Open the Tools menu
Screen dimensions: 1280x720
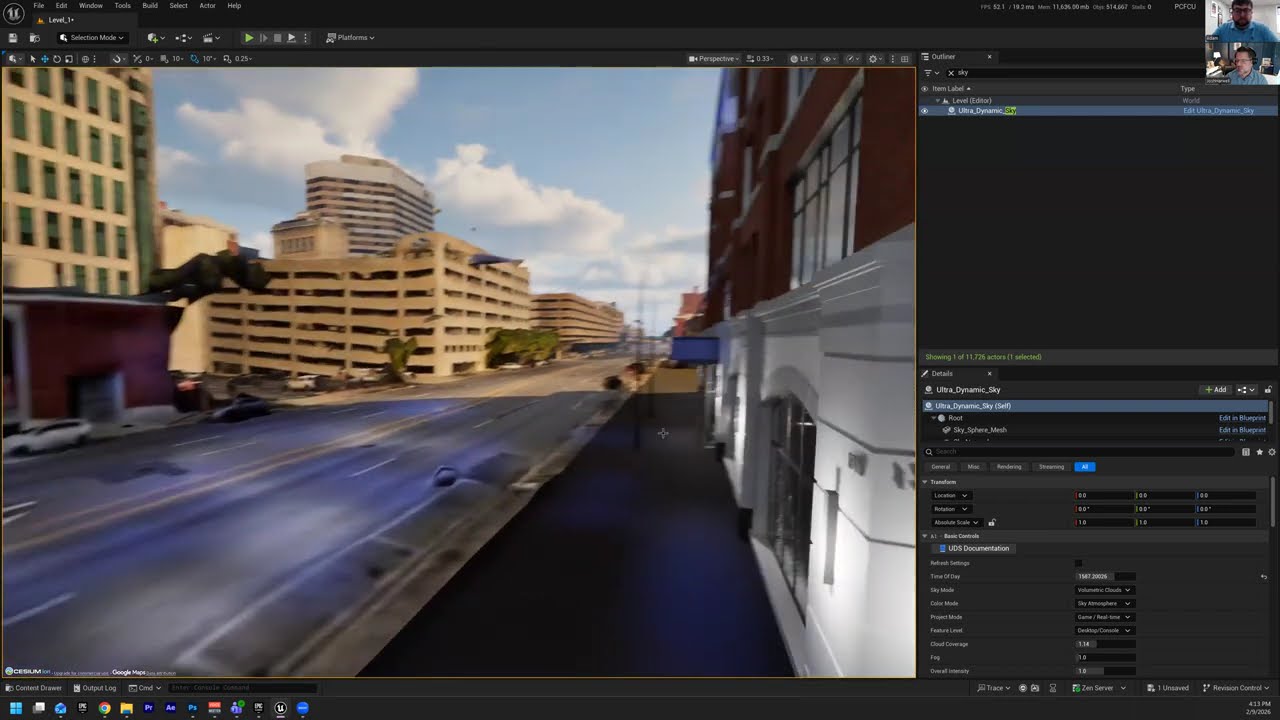122,6
